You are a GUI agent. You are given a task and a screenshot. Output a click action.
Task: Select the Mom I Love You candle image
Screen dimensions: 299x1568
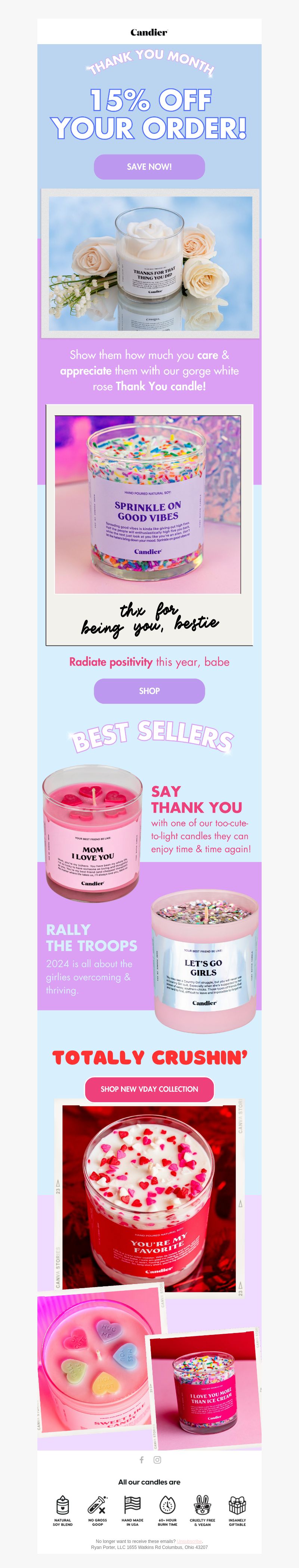point(92,833)
